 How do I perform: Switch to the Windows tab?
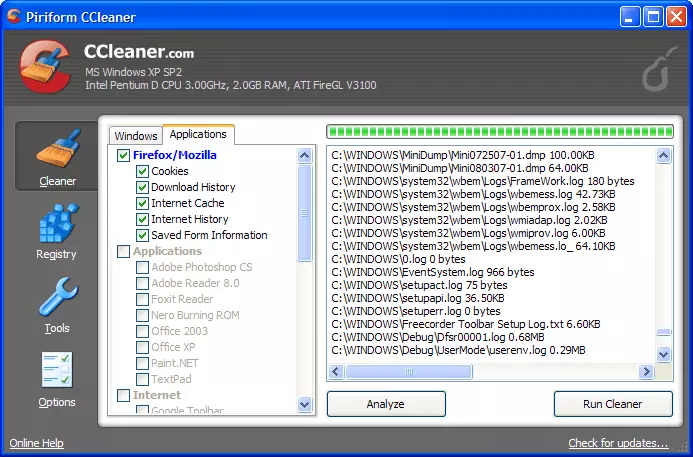(135, 136)
